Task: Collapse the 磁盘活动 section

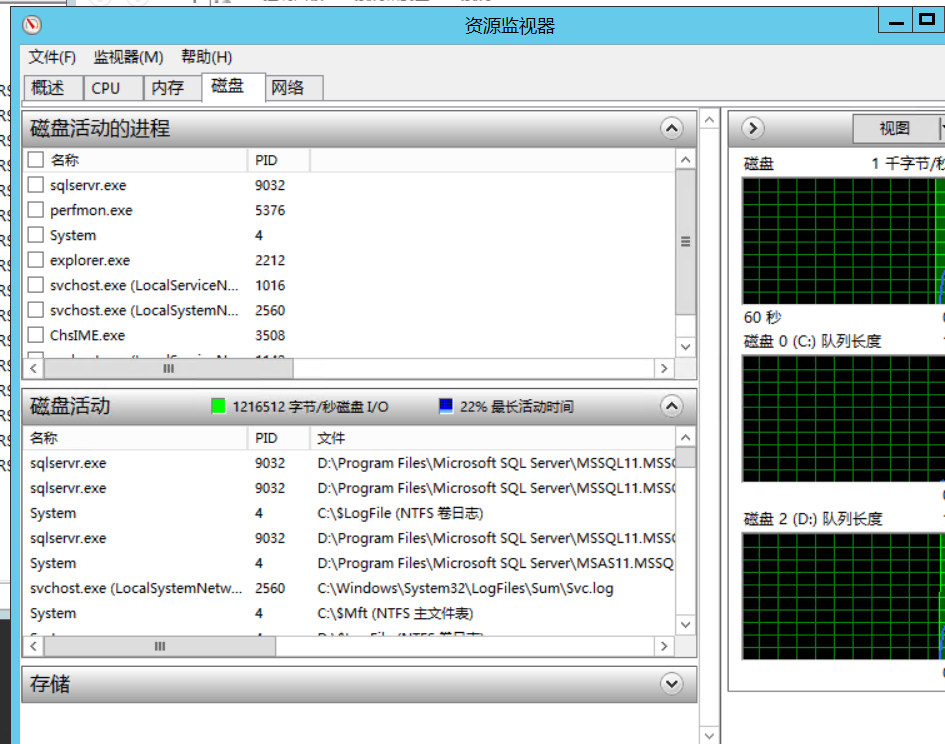Action: coord(671,406)
